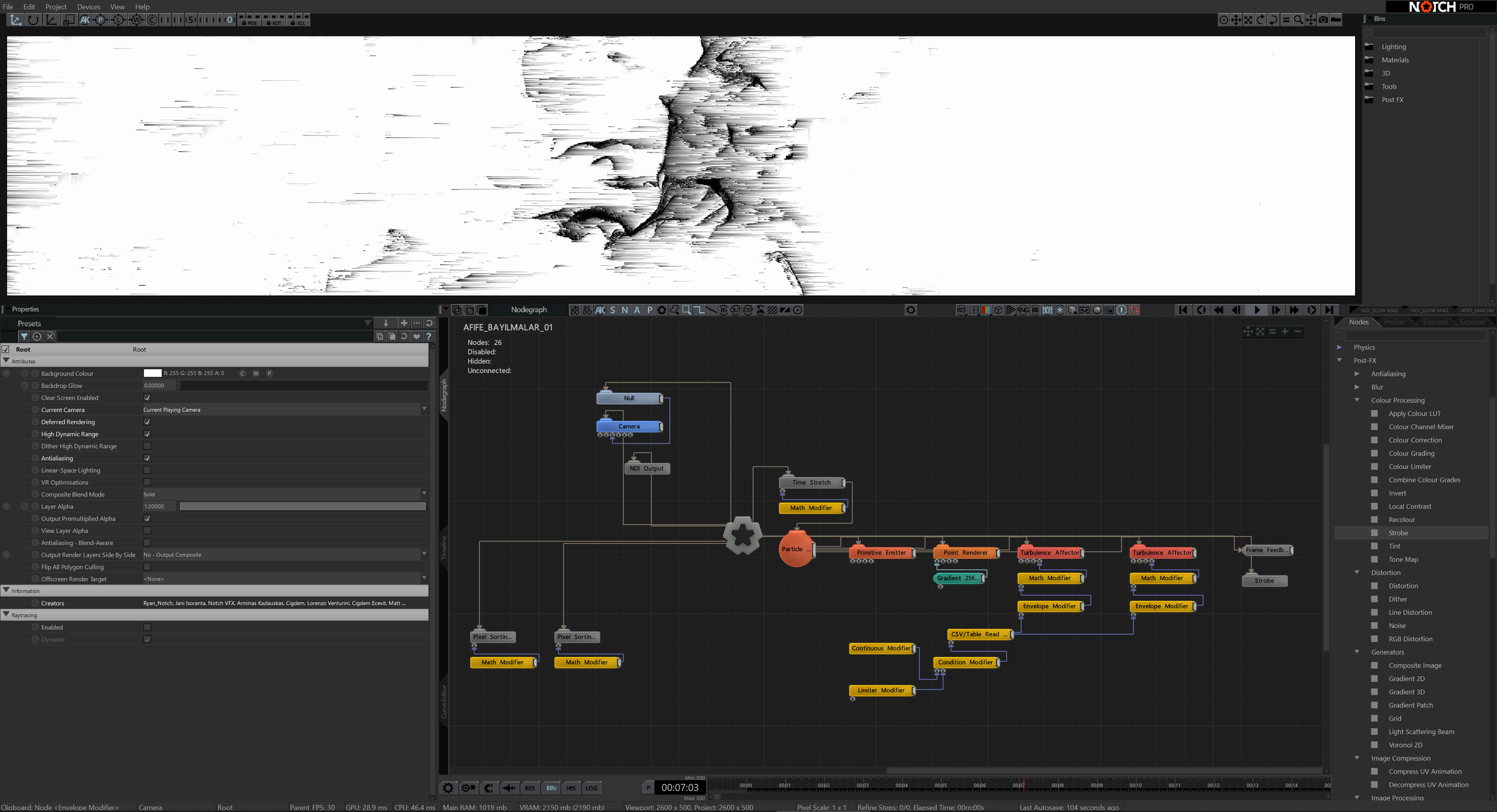Click the audio waveform icon in bottom toolbar
This screenshot has width=1497, height=812.
click(509, 788)
